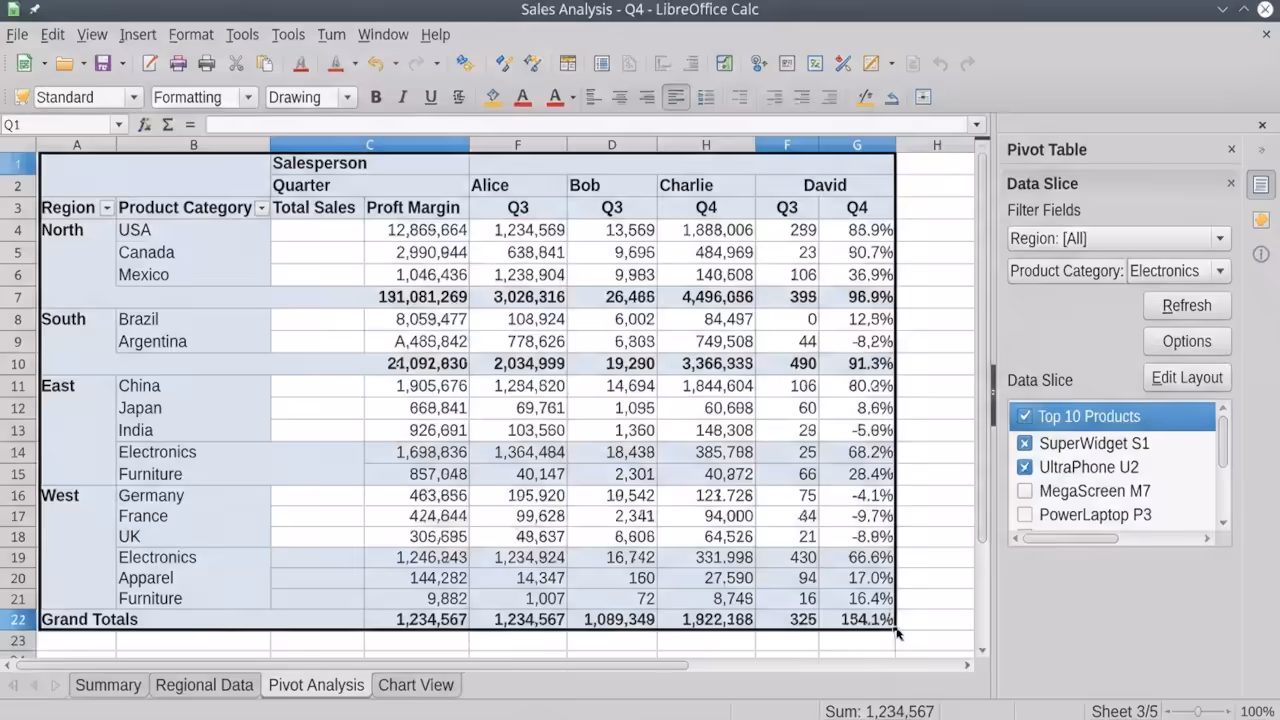Click the Refresh button
The image size is (1280, 720).
[1187, 306]
